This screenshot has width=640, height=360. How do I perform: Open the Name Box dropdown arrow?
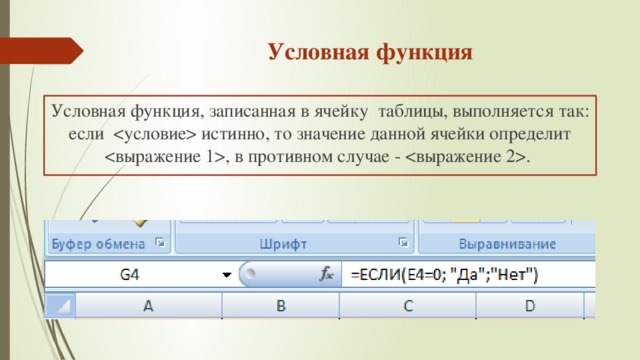click(227, 275)
